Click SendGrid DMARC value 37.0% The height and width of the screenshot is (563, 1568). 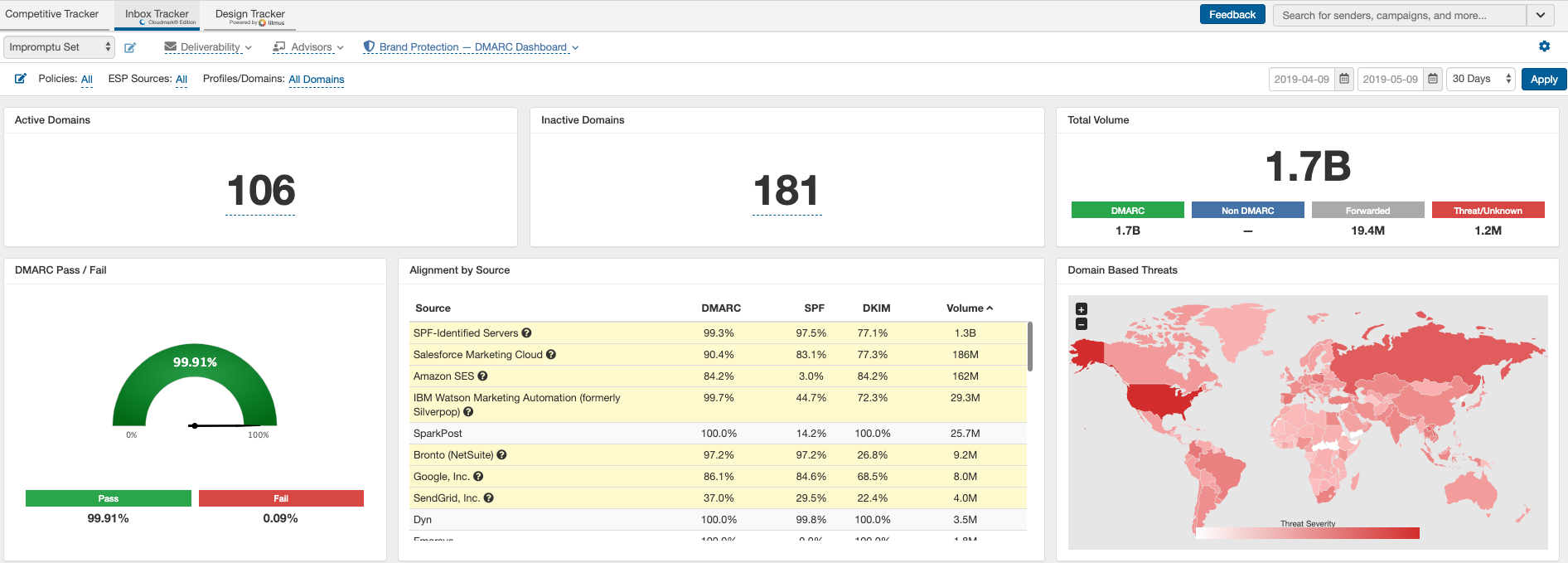[719, 498]
